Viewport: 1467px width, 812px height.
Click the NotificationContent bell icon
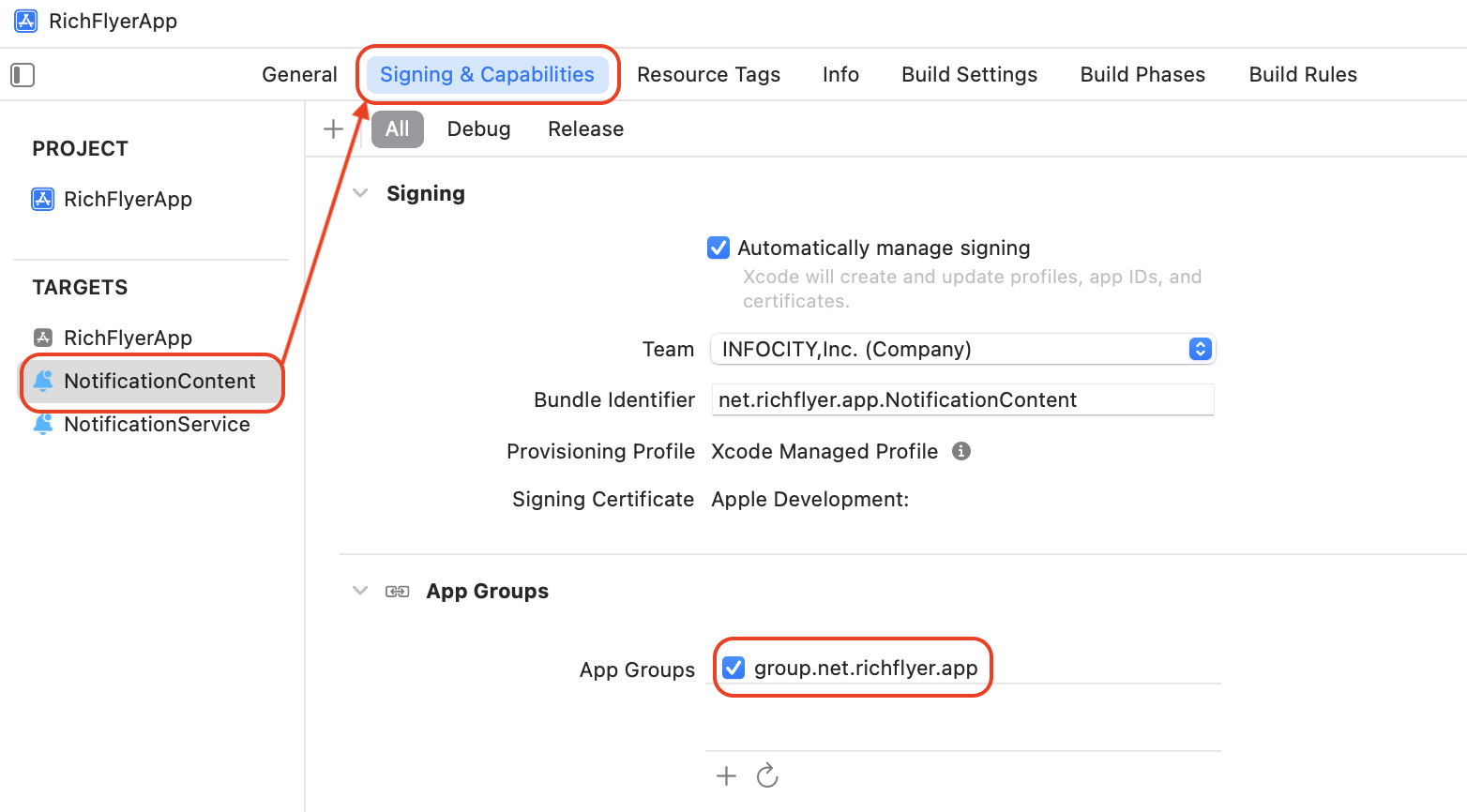click(43, 381)
